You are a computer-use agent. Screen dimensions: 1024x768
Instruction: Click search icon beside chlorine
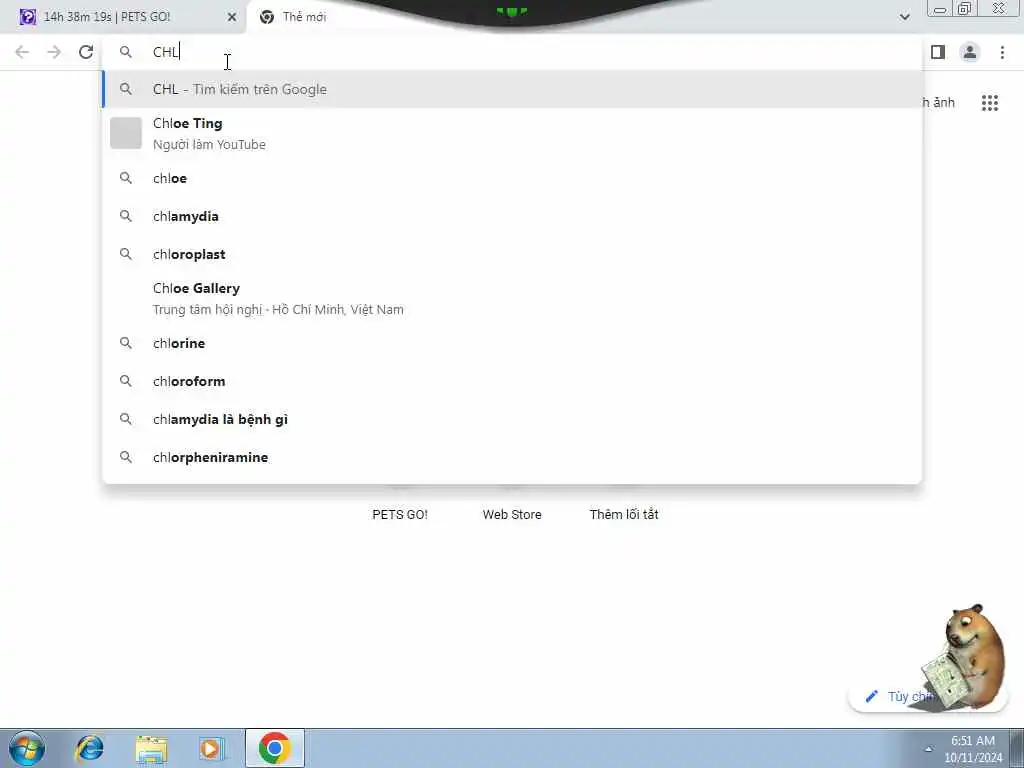125,343
